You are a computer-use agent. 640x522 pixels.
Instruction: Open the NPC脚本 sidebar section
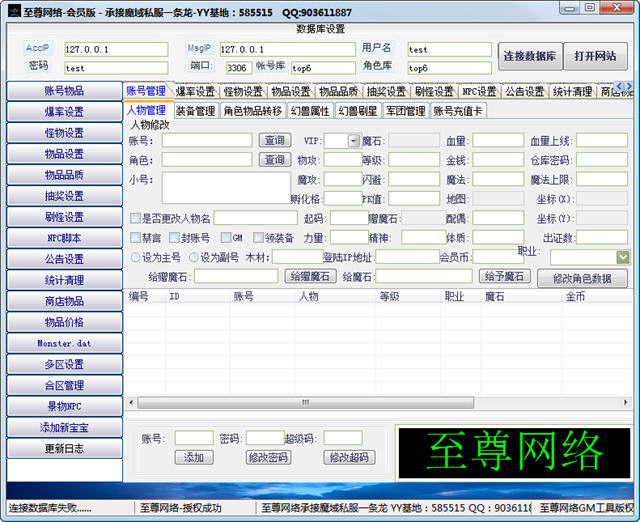64,238
